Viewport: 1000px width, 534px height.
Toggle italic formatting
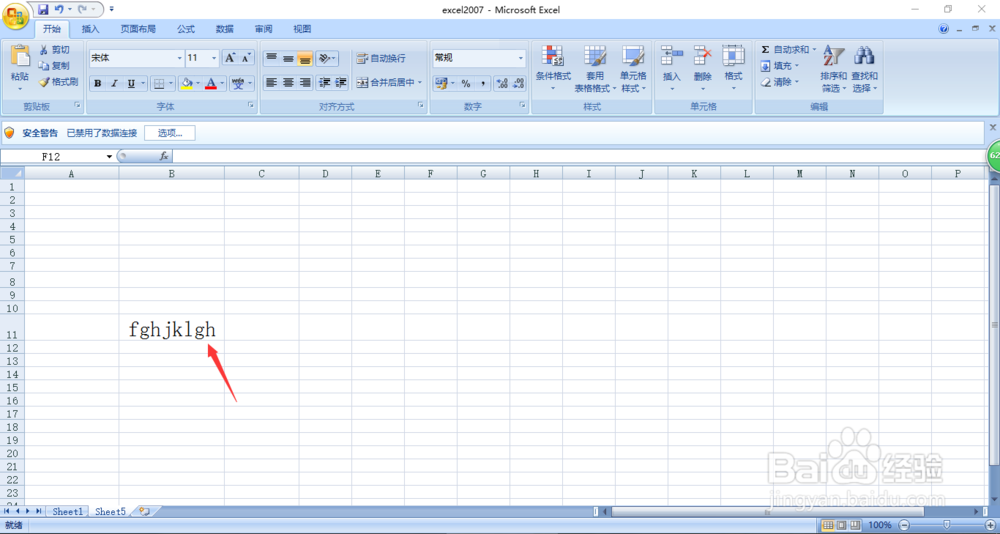[115, 84]
